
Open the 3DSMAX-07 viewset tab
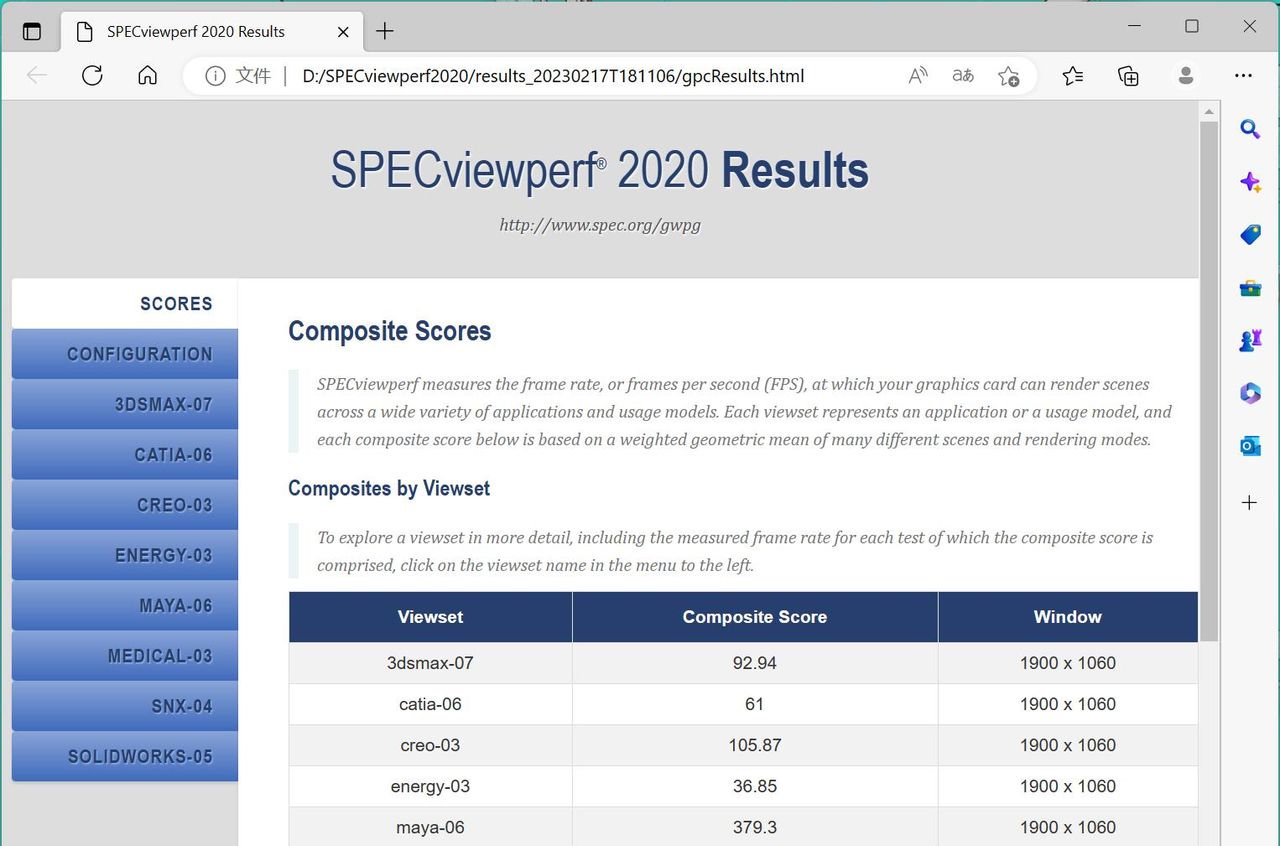[125, 404]
